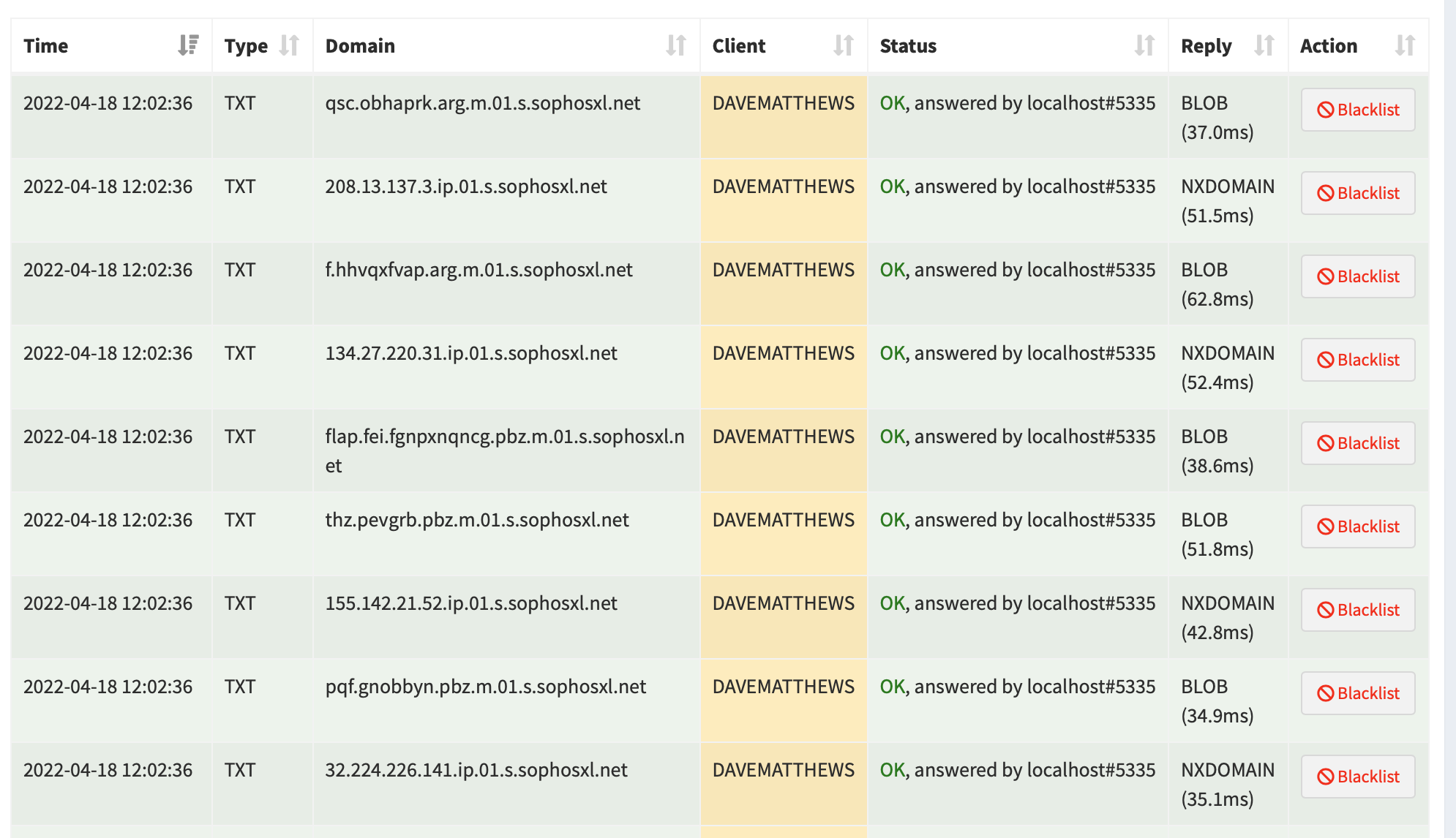Sort by Status column sort icon
This screenshot has width=1456, height=838.
pyautogui.click(x=1144, y=45)
